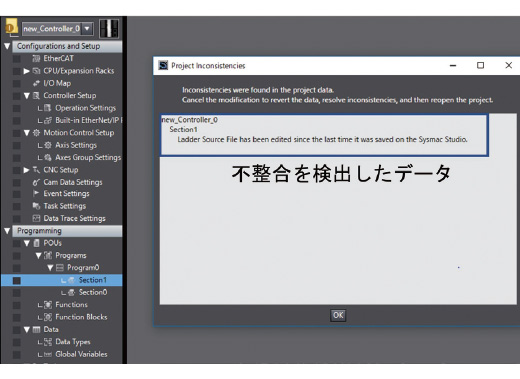Viewport: 520px width, 379px height.
Task: Toggle the marker box beside EtherCAT
Action: (17, 59)
